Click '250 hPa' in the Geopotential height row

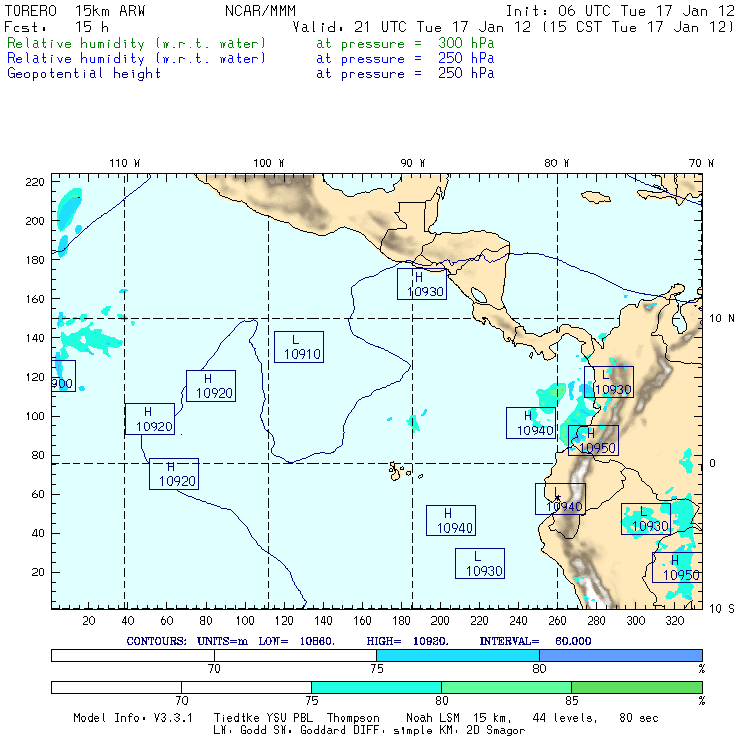click(466, 73)
